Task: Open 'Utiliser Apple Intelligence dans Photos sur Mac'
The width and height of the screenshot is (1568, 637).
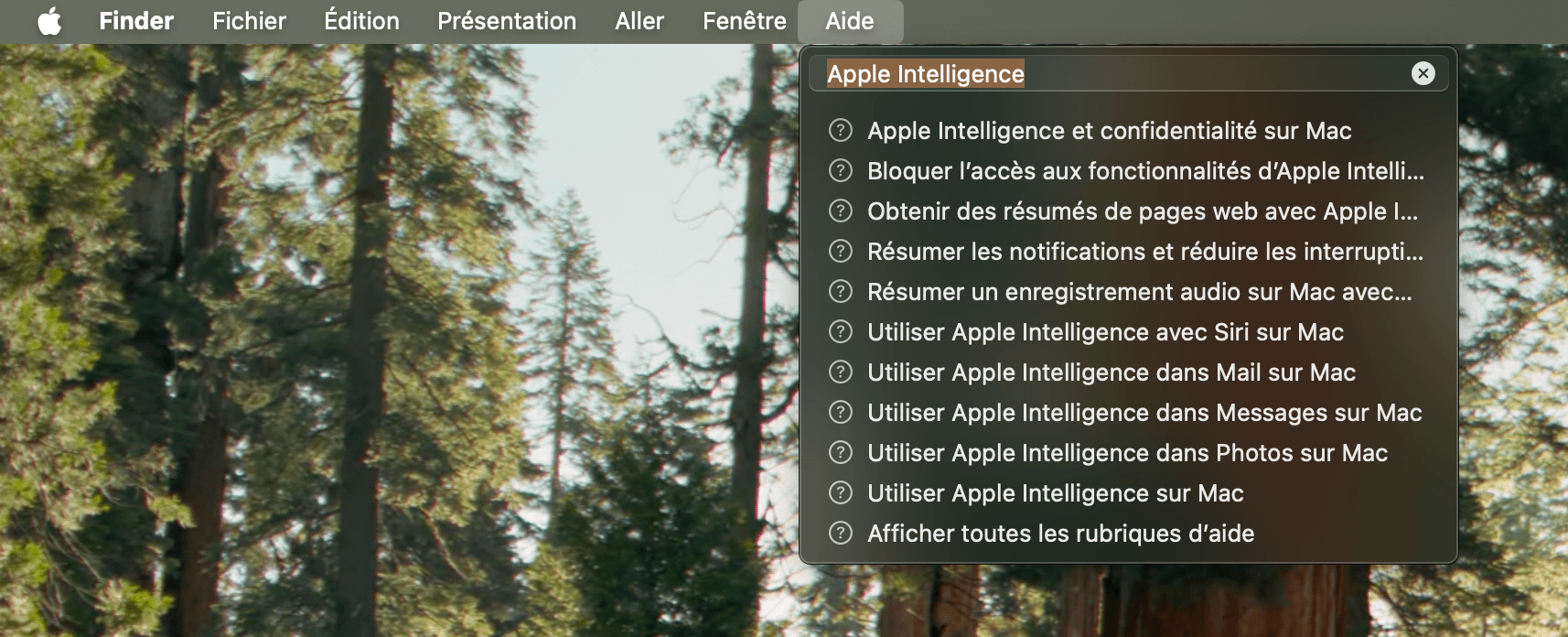Action: pyautogui.click(x=1127, y=453)
